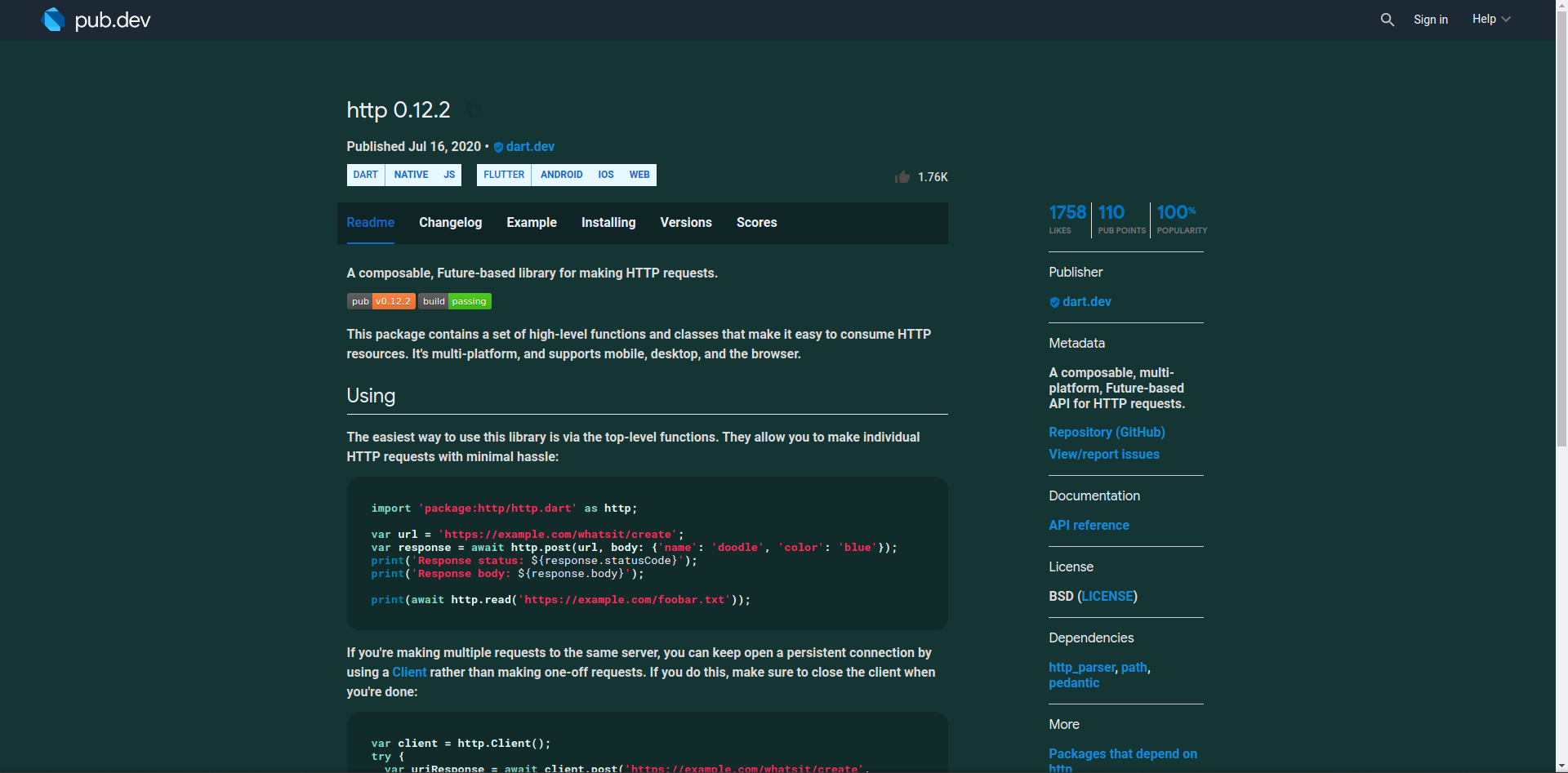Image resolution: width=1568 pixels, height=773 pixels.
Task: Click the build passing badge
Action: (455, 301)
